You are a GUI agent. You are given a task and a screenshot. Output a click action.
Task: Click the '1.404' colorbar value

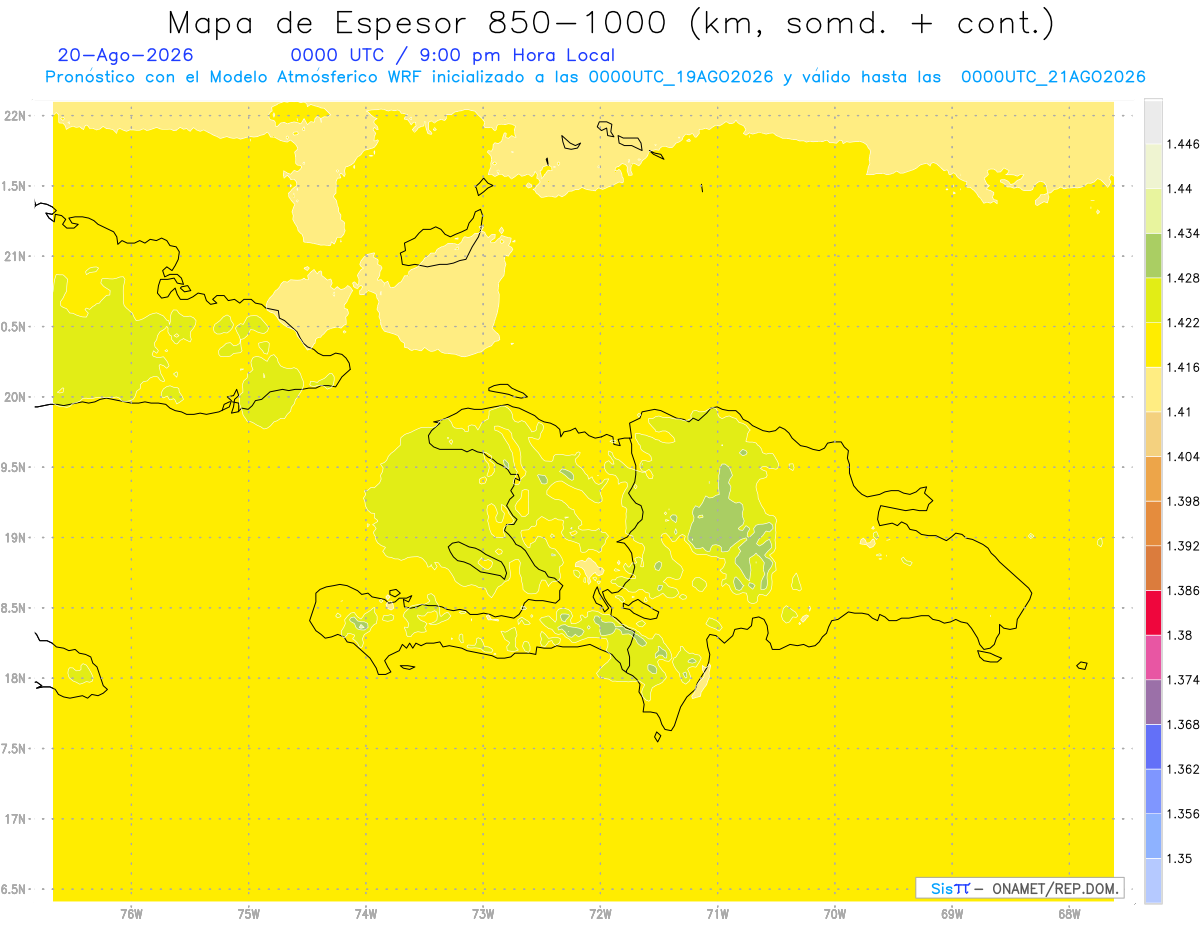click(1182, 457)
